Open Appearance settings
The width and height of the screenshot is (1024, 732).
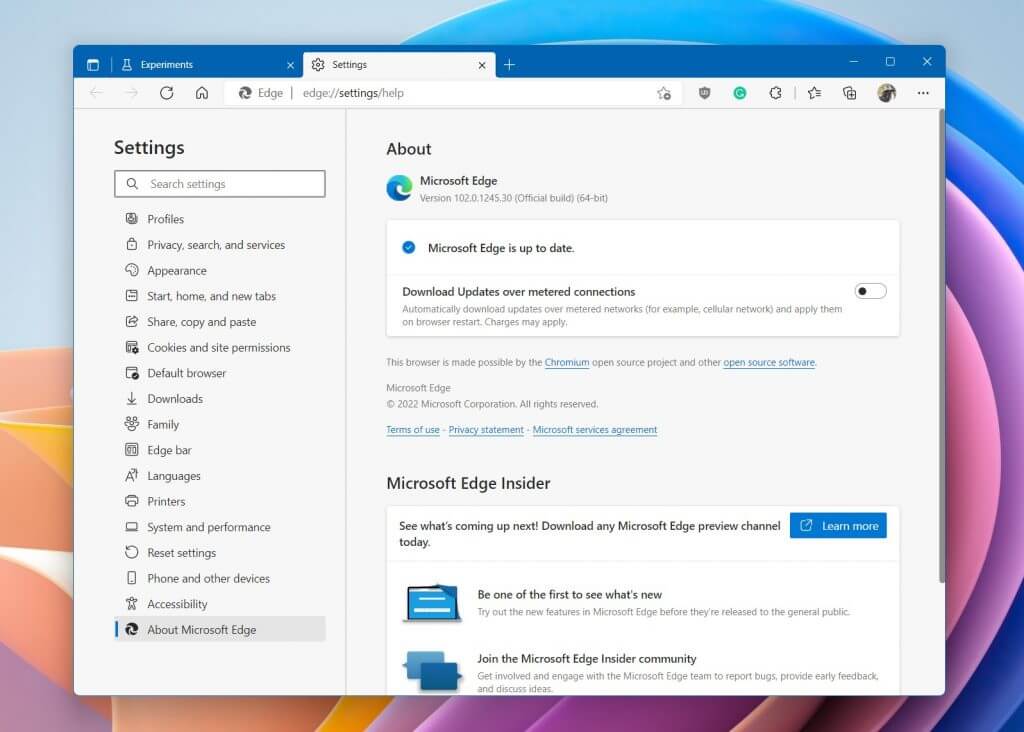[x=219, y=270]
